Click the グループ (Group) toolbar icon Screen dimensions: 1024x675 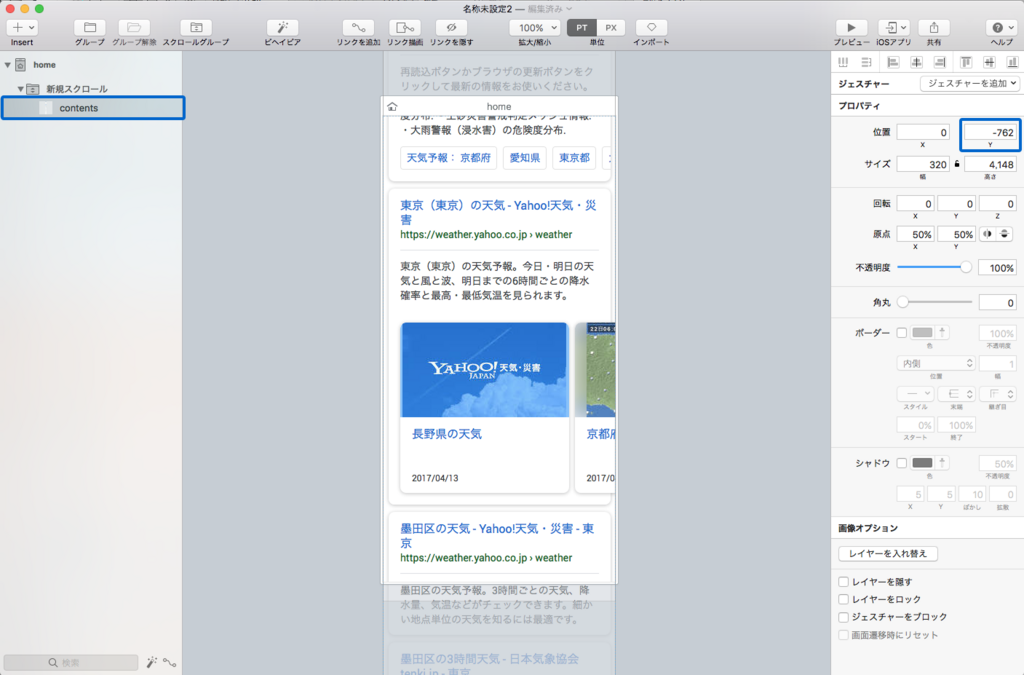click(89, 27)
